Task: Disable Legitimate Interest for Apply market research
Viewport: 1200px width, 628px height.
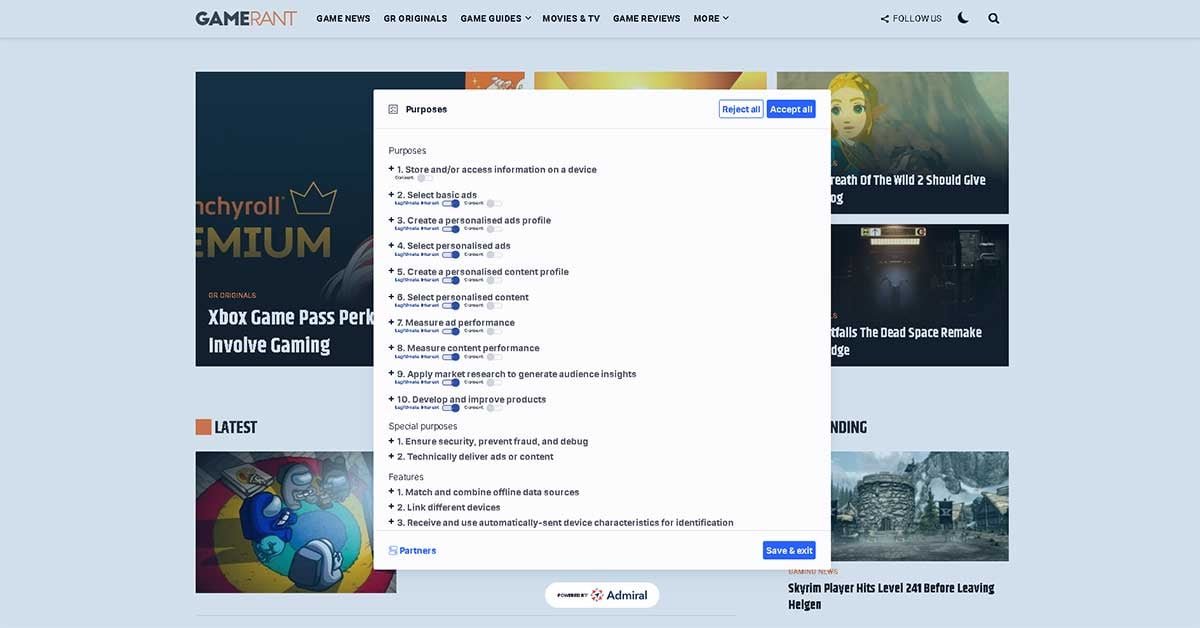Action: pyautogui.click(x=451, y=382)
